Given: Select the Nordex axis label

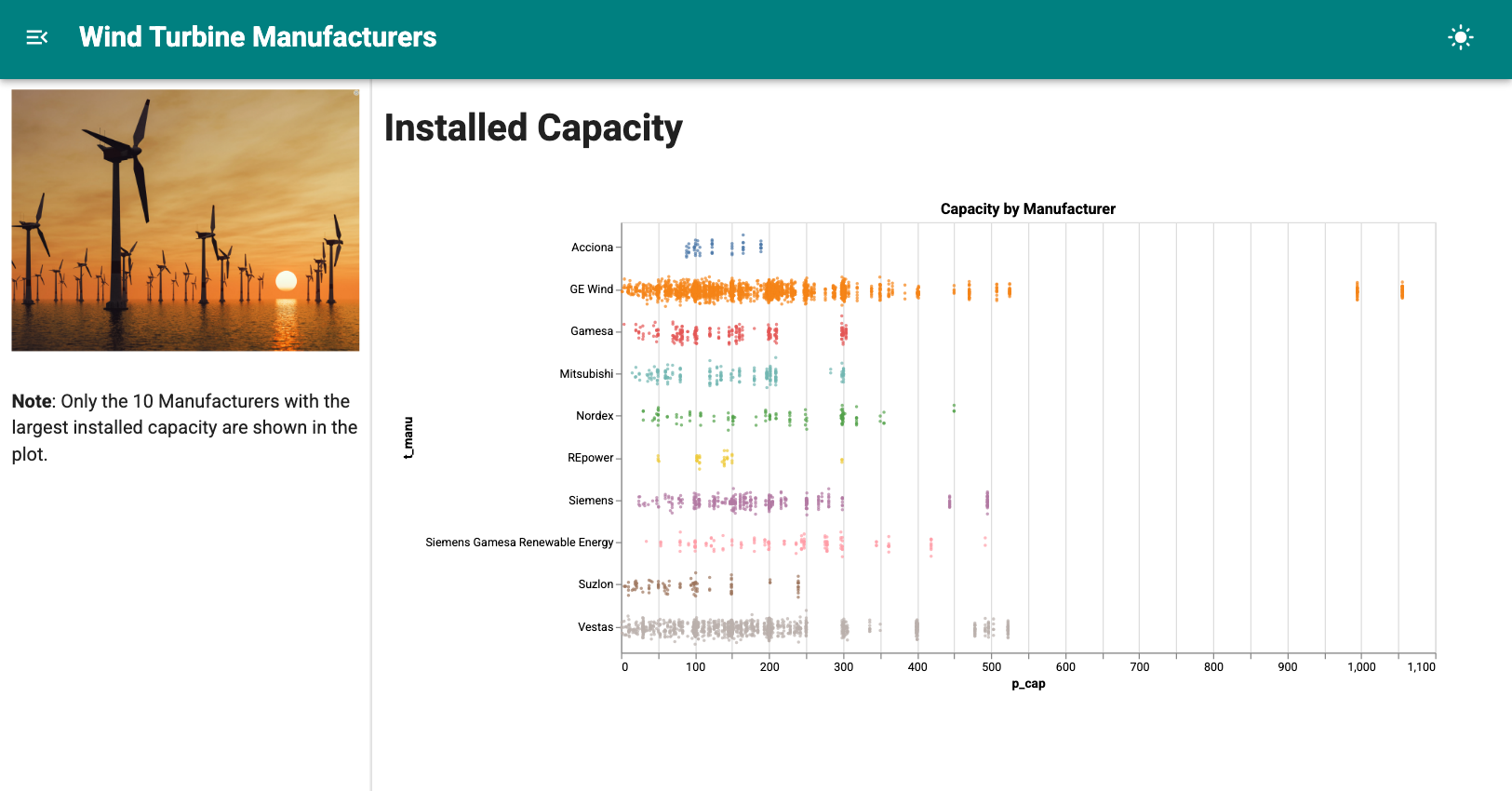Looking at the screenshot, I should pos(595,416).
